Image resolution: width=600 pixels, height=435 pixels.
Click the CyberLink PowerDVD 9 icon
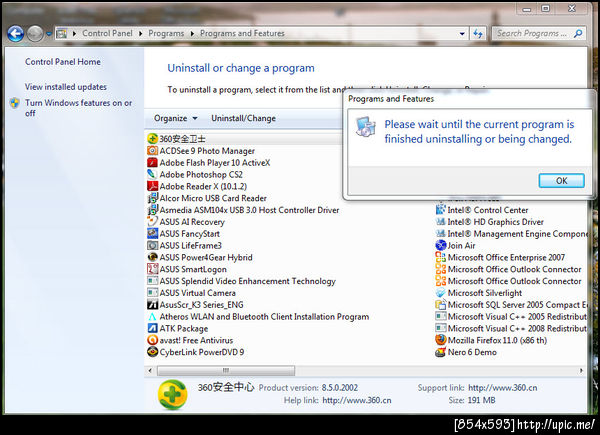[153, 352]
